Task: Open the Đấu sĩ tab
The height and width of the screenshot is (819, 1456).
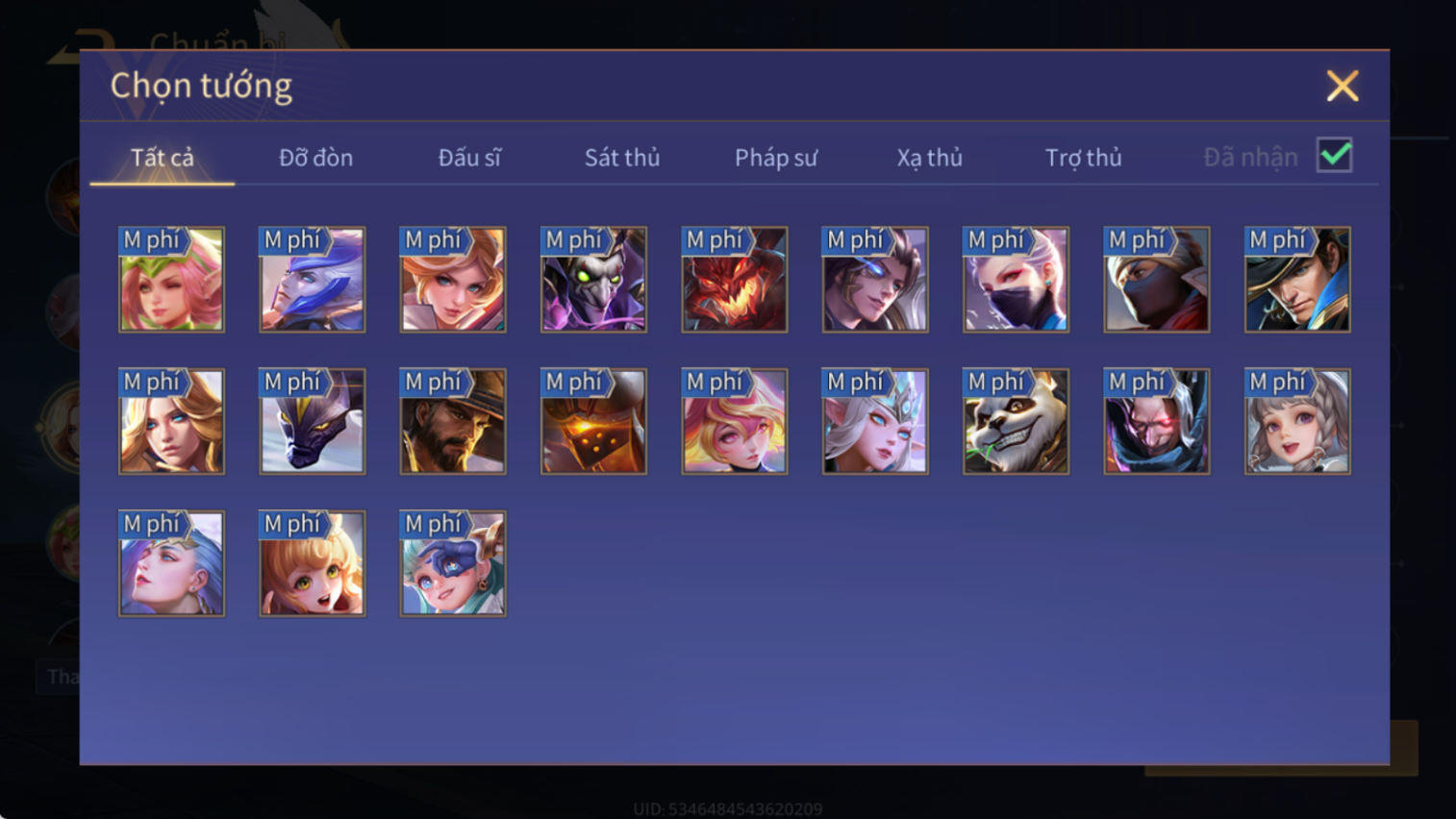Action: pyautogui.click(x=469, y=158)
